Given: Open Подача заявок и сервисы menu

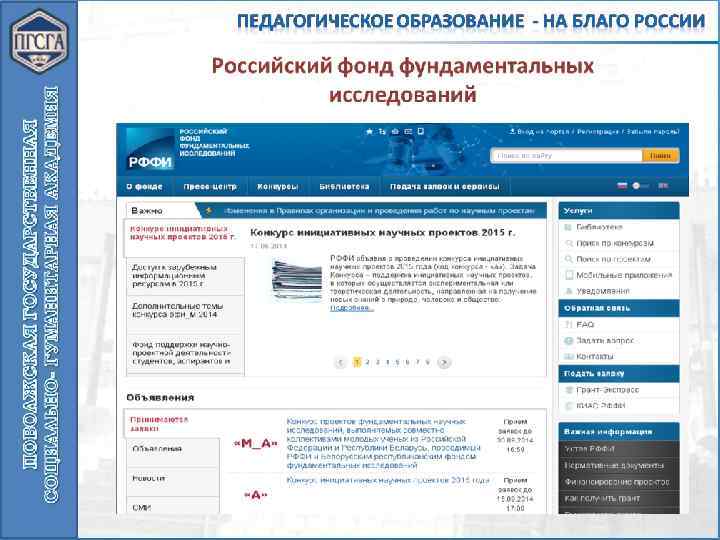Looking at the screenshot, I should click(444, 187).
